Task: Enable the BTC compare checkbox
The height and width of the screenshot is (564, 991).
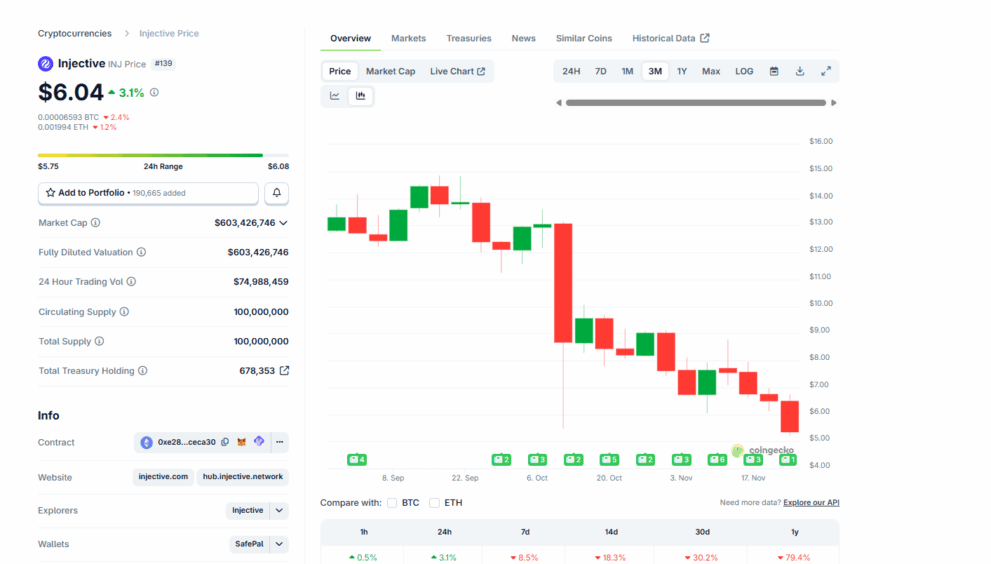Action: [x=392, y=503]
